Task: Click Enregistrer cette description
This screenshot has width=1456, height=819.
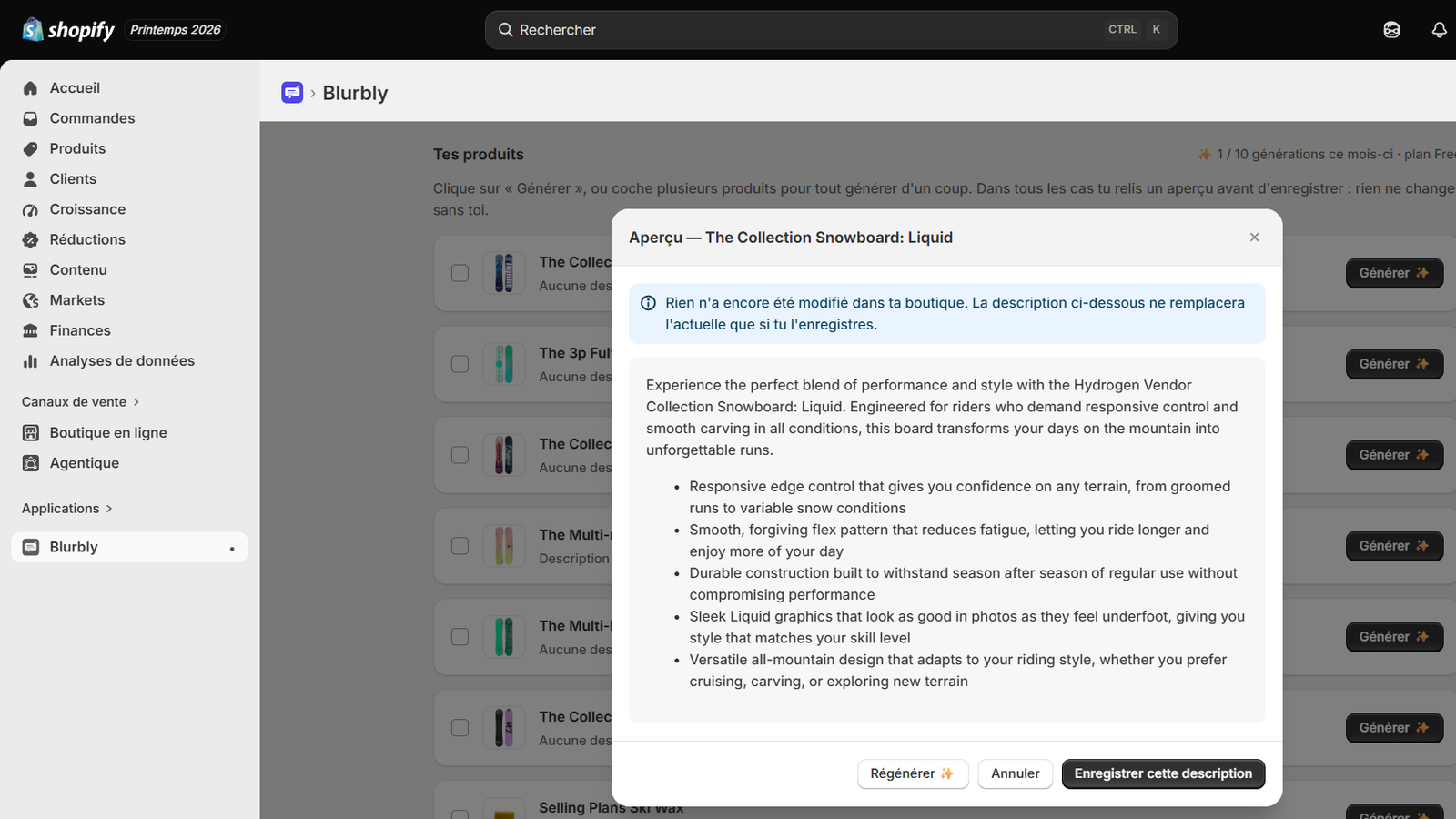Action: [x=1163, y=773]
